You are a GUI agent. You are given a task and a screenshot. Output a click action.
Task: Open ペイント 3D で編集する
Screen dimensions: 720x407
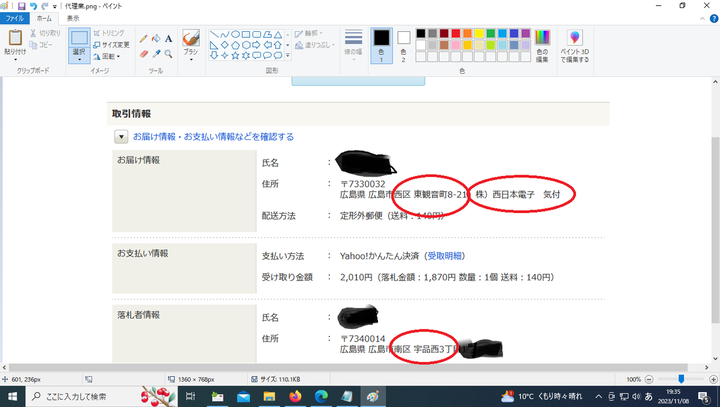[x=575, y=45]
